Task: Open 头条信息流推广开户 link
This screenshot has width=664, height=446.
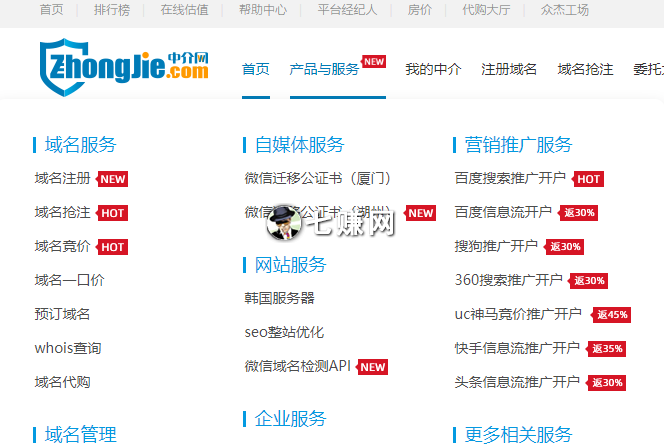Action: pyautogui.click(x=517, y=382)
